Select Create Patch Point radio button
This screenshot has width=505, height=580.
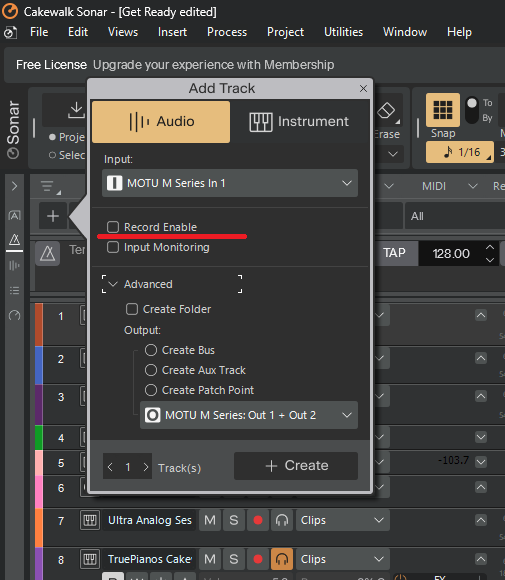point(151,390)
